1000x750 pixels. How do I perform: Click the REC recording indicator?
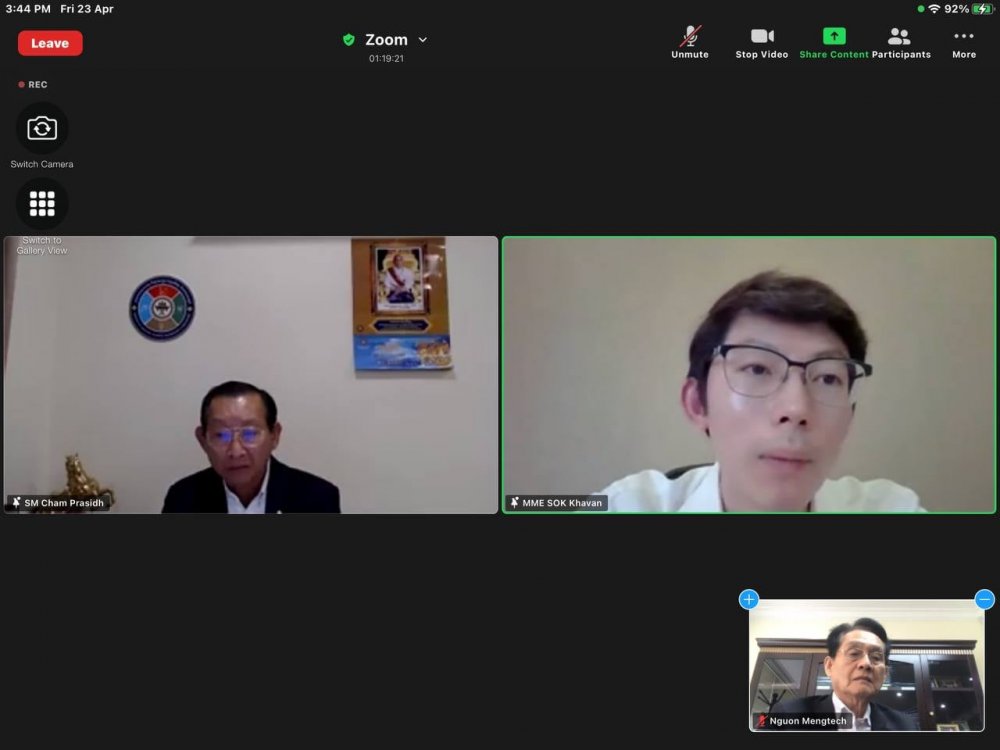(x=33, y=85)
